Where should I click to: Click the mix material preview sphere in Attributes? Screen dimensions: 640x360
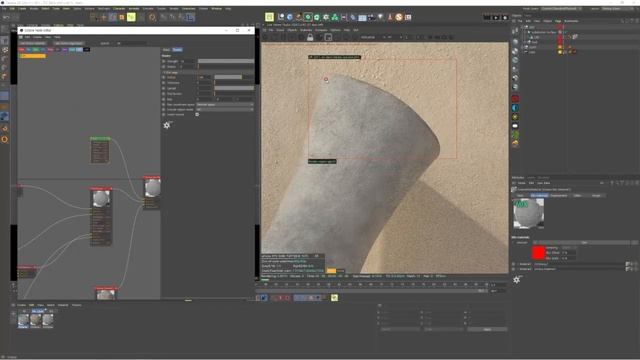tap(528, 213)
